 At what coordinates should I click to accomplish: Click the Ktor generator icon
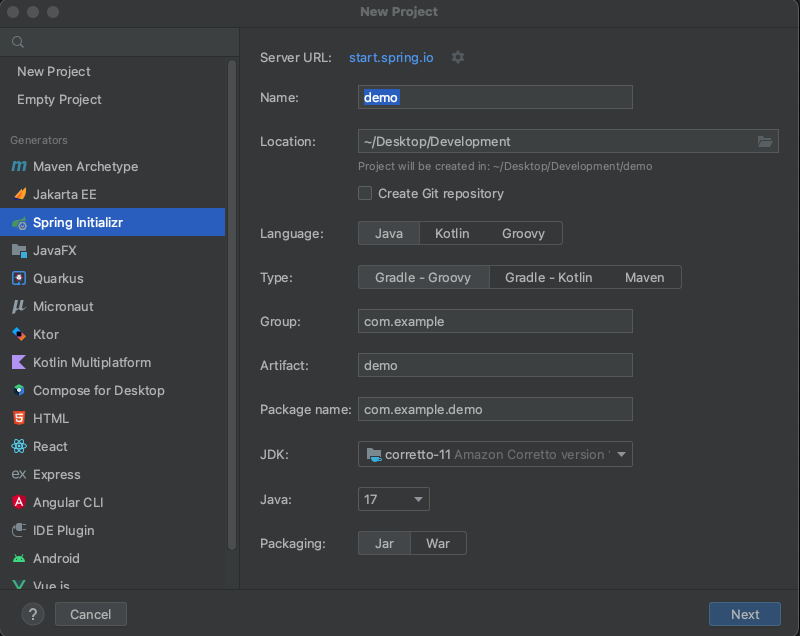pos(19,335)
